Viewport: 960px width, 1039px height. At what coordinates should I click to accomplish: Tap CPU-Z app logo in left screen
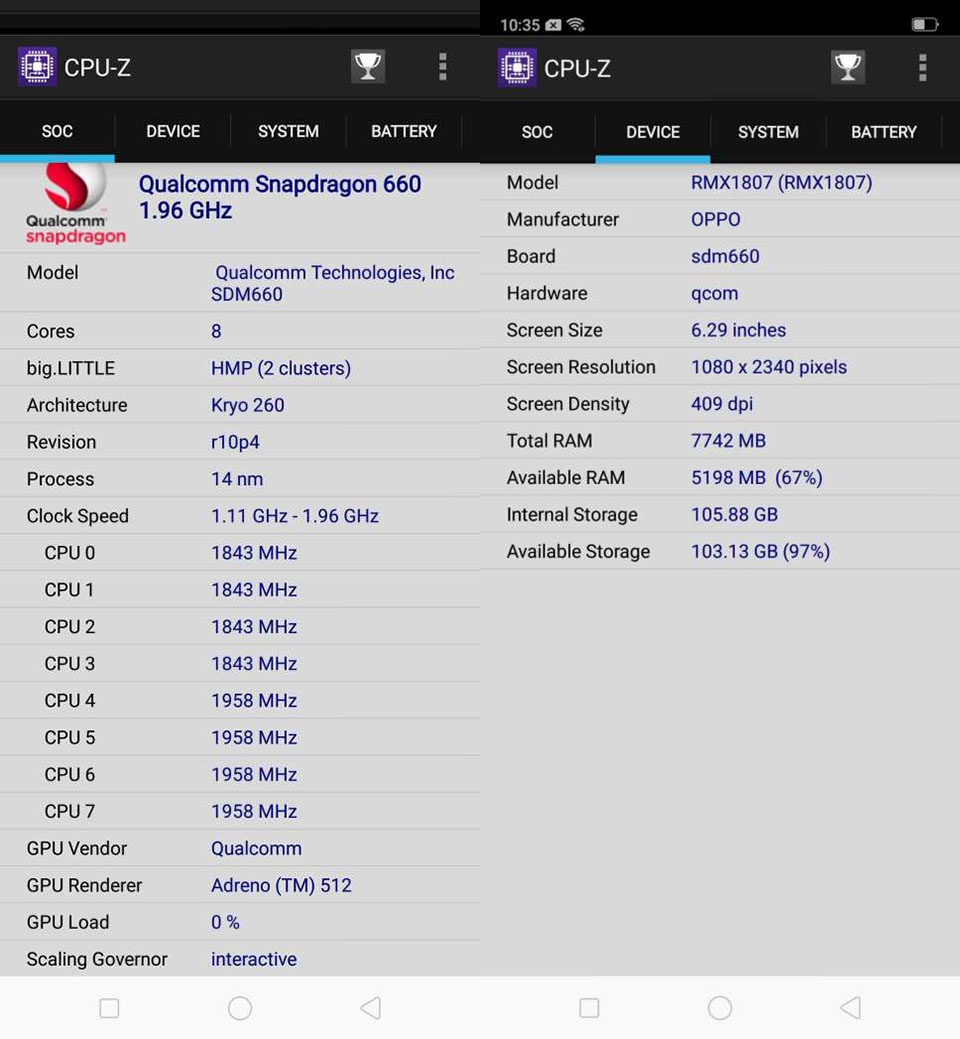pyautogui.click(x=36, y=66)
